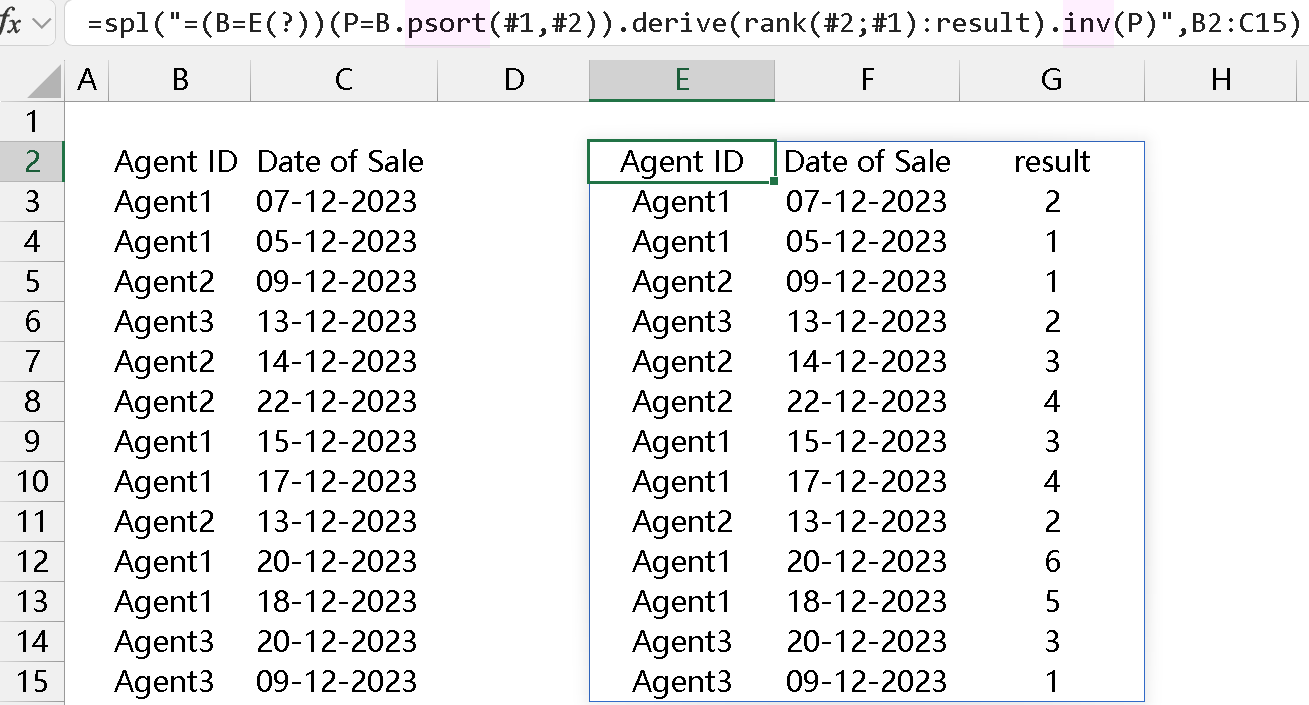Viewport: 1309px width, 705px height.
Task: Select row 2 header
Action: pyautogui.click(x=33, y=161)
